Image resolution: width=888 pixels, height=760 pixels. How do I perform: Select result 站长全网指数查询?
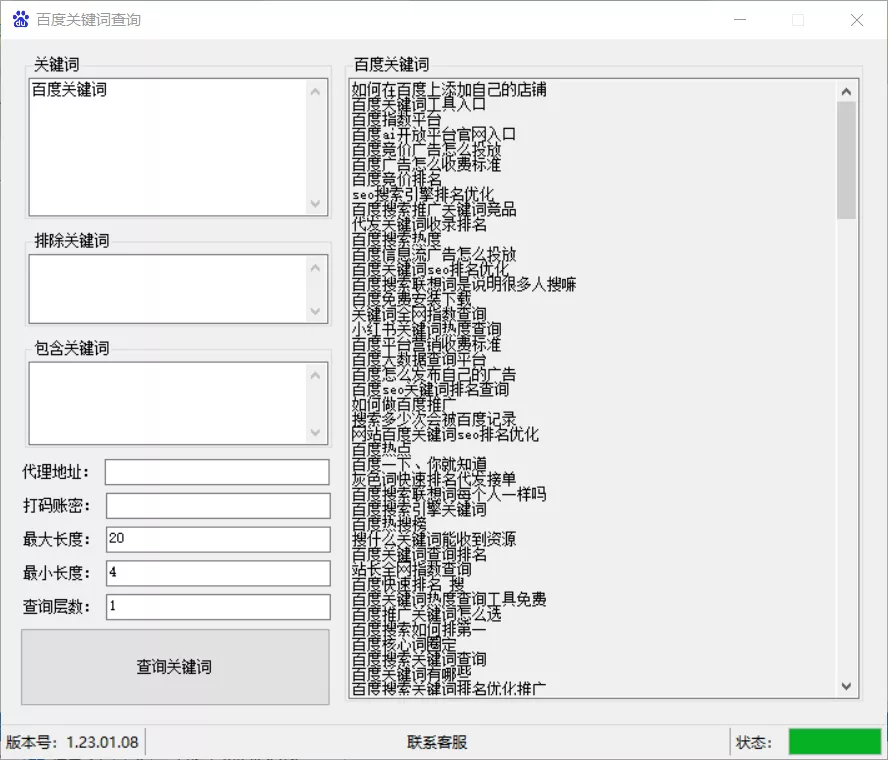pyautogui.click(x=411, y=569)
